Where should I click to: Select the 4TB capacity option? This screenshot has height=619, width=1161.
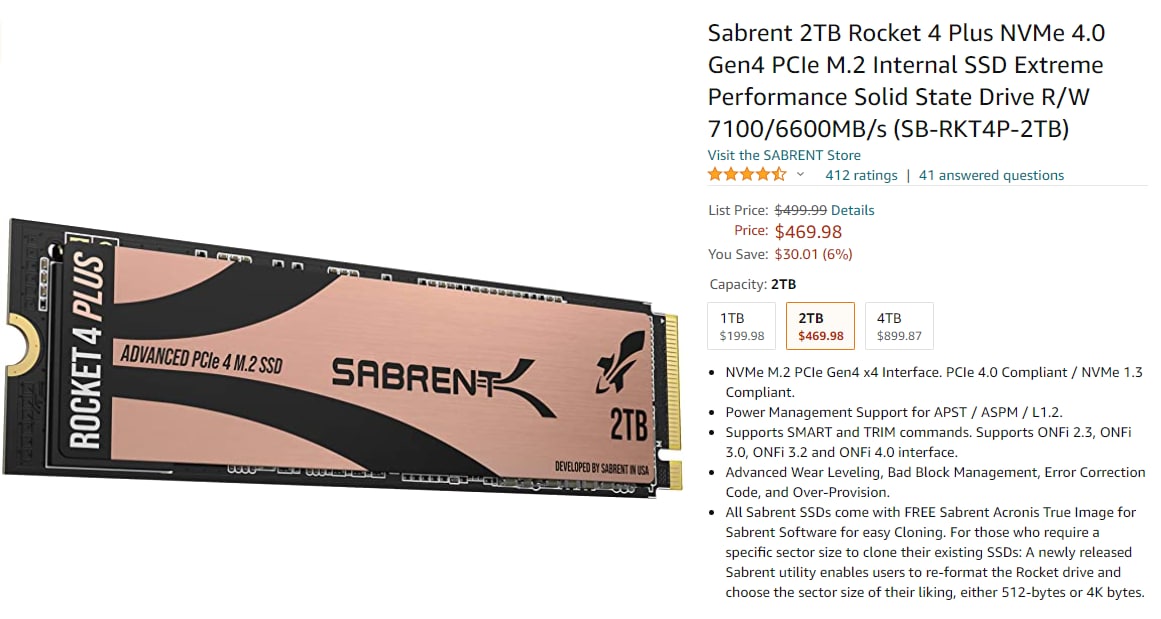click(899, 326)
